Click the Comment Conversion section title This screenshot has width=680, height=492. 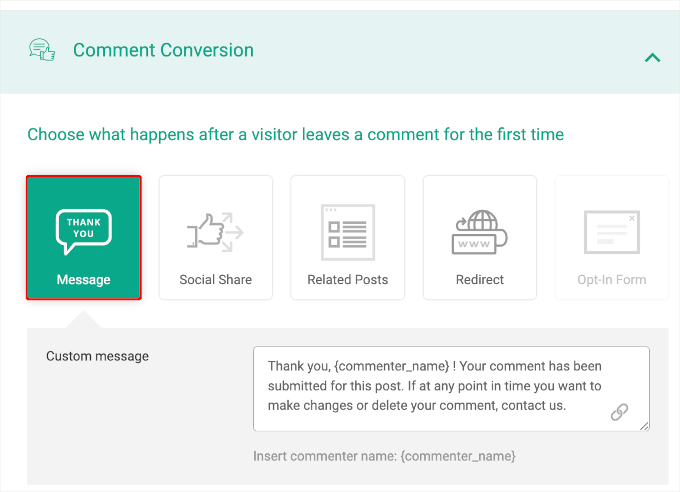pyautogui.click(x=163, y=50)
